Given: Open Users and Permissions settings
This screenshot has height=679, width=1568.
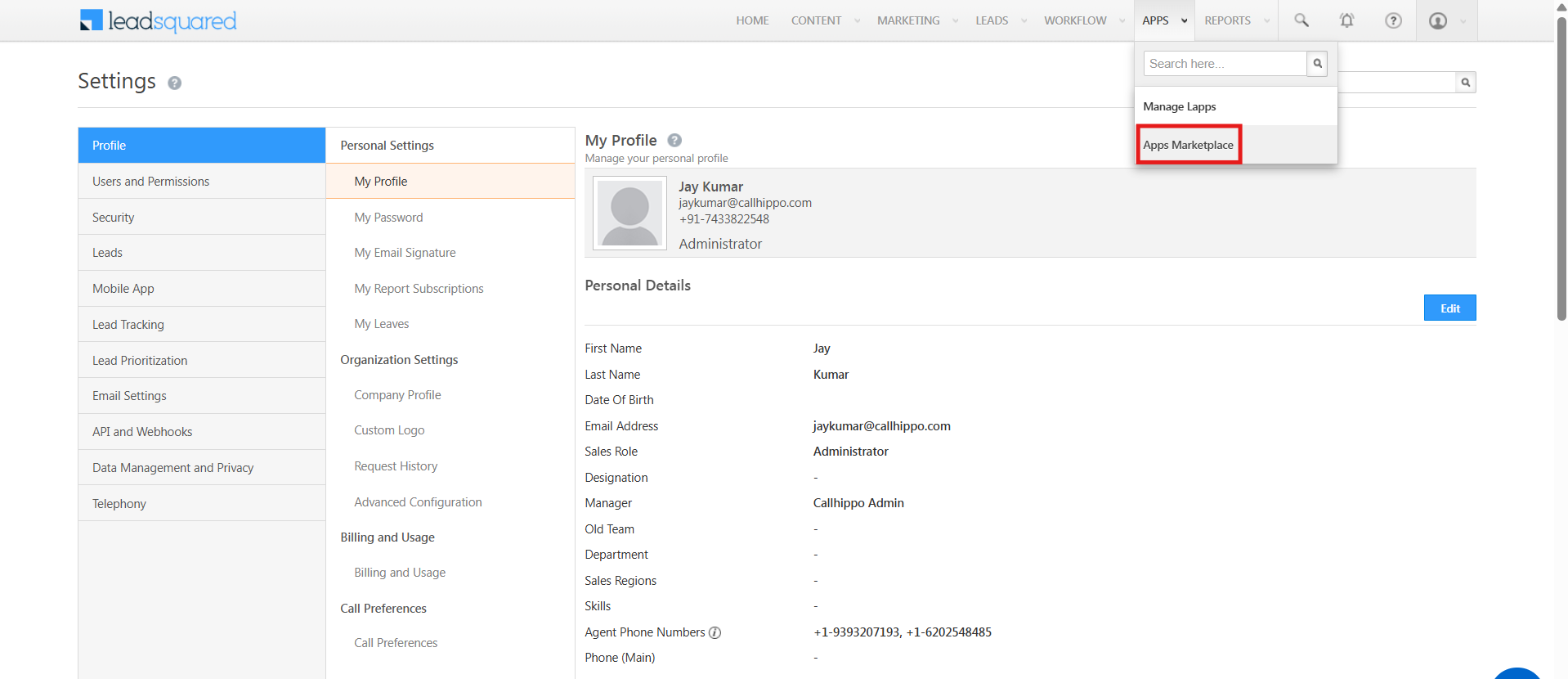Looking at the screenshot, I should click(202, 182).
